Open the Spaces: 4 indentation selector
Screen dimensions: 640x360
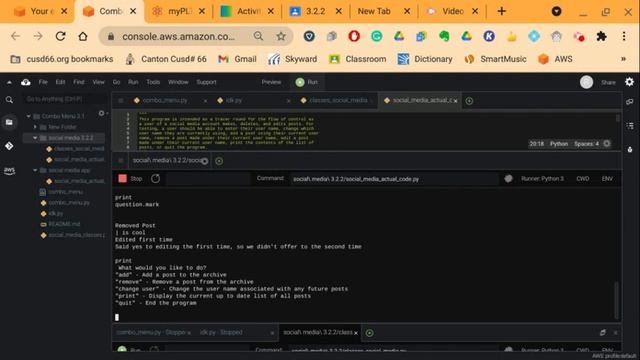tap(586, 144)
